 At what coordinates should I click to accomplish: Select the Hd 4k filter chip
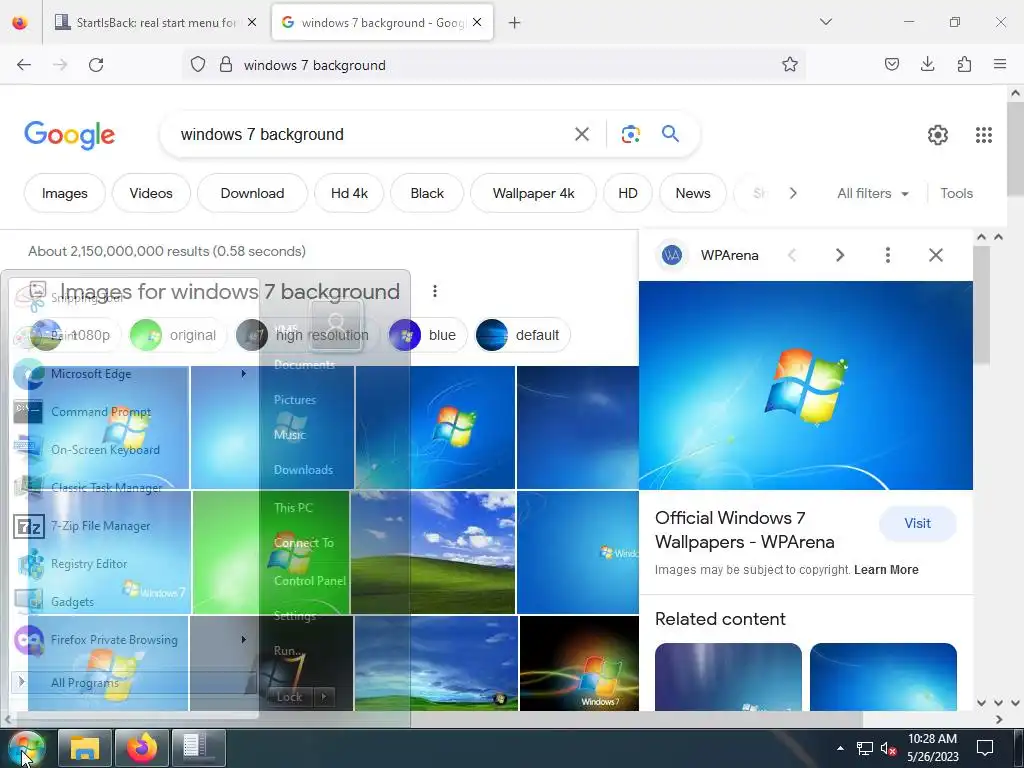349,193
